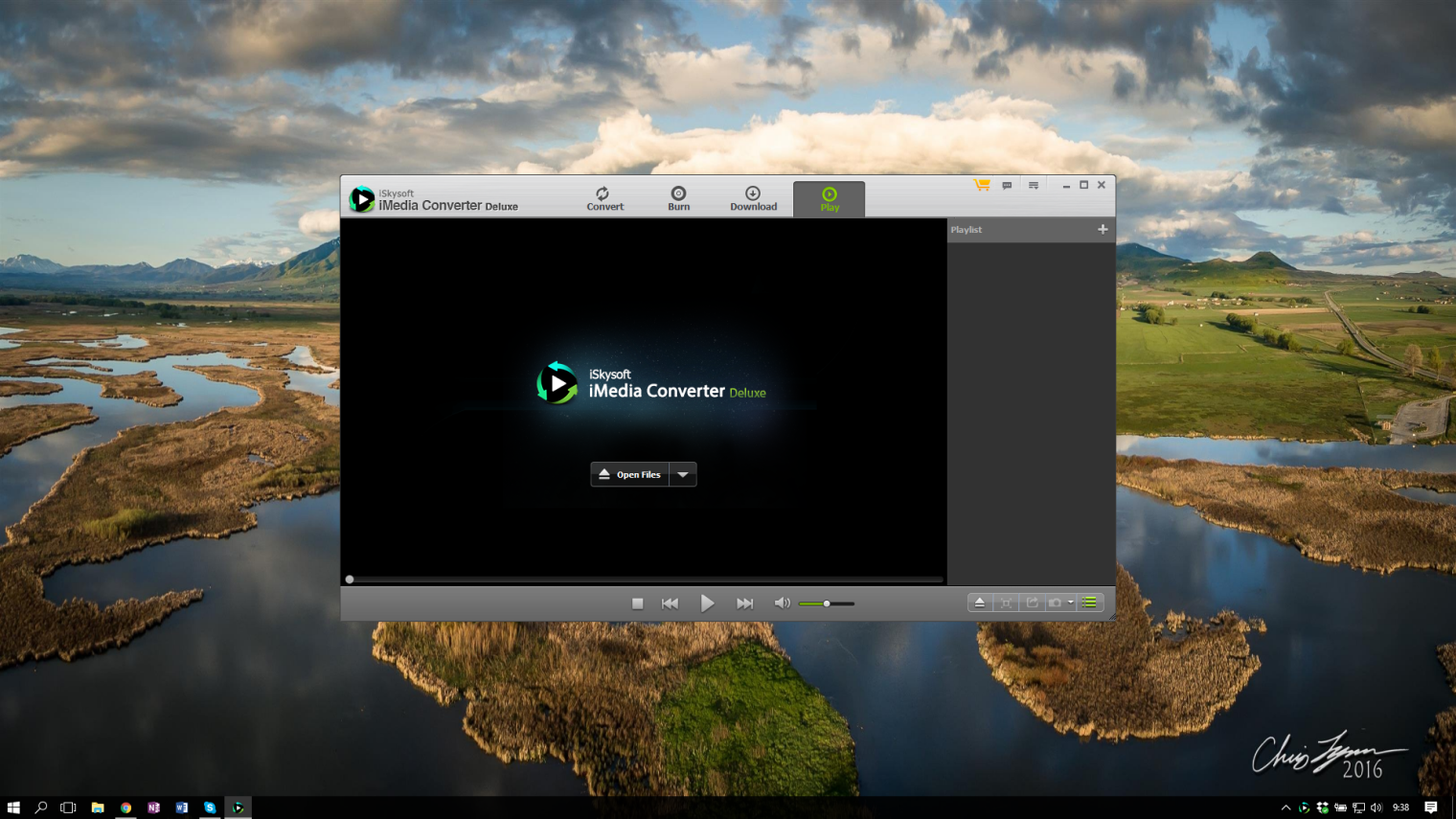Open the main menu list icon

tap(1034, 185)
